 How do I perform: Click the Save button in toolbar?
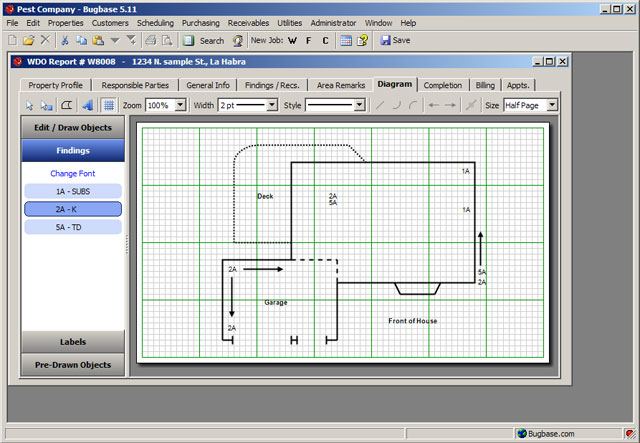click(392, 41)
